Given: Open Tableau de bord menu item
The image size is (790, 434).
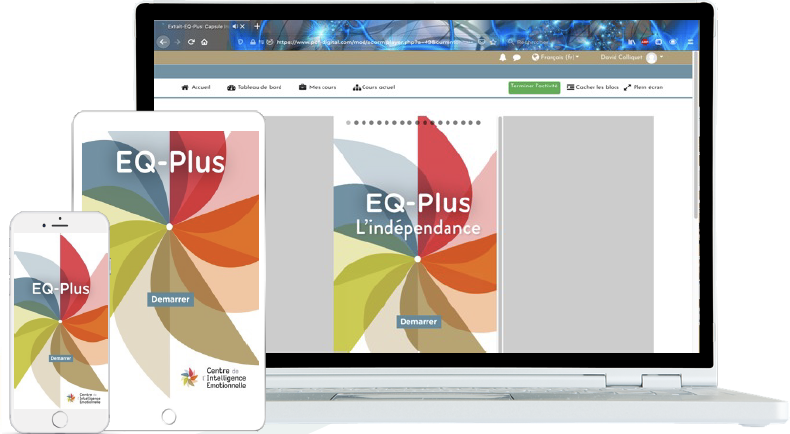Looking at the screenshot, I should (x=254, y=87).
